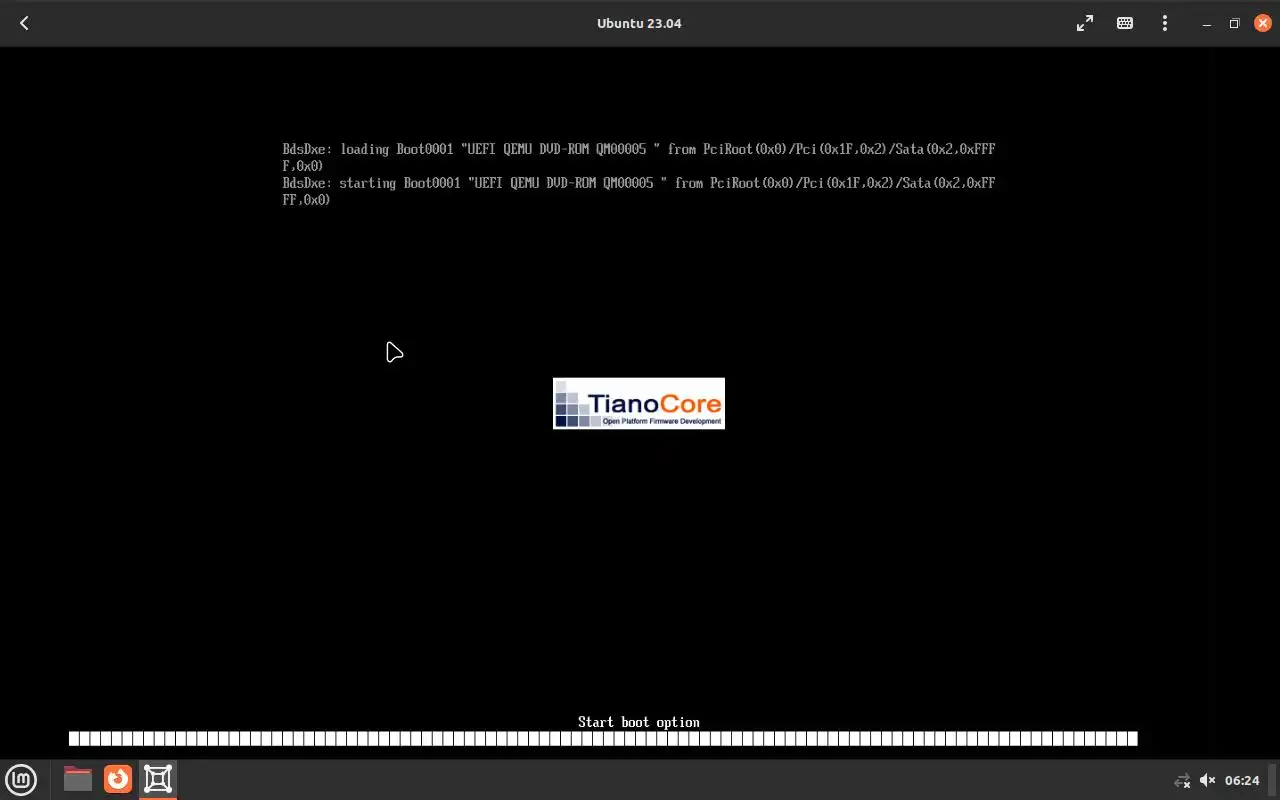Close the Ubuntu 23.04 window
Viewport: 1280px width, 800px height.
1262,23
